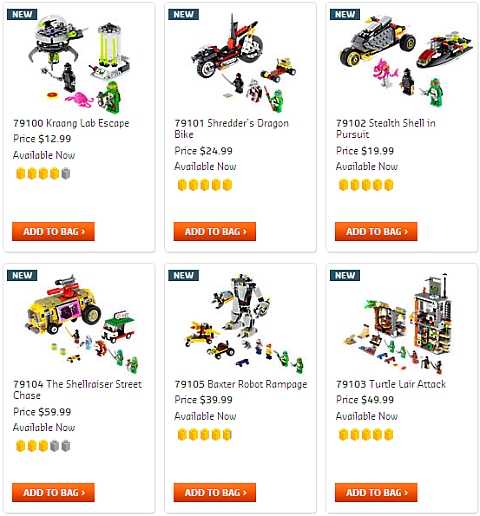
Task: Click the NEW badge on Shredder's Dragon Bike
Action: [x=183, y=14]
